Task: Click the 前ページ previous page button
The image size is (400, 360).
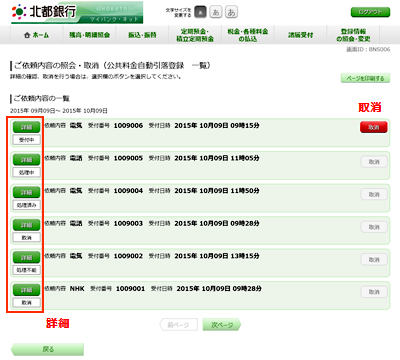Action: [179, 325]
